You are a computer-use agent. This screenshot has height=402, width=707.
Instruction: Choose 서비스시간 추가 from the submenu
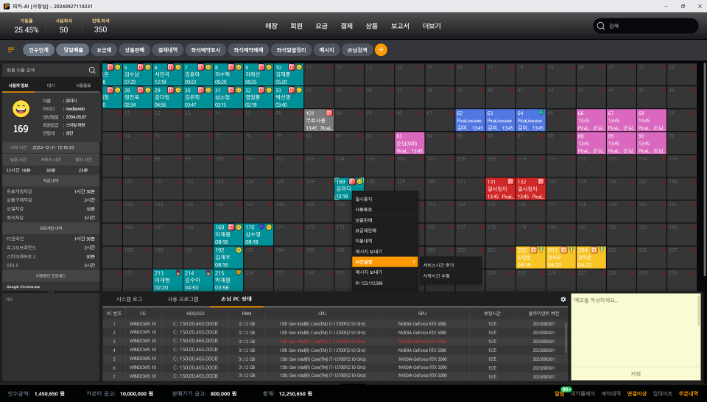(441, 263)
